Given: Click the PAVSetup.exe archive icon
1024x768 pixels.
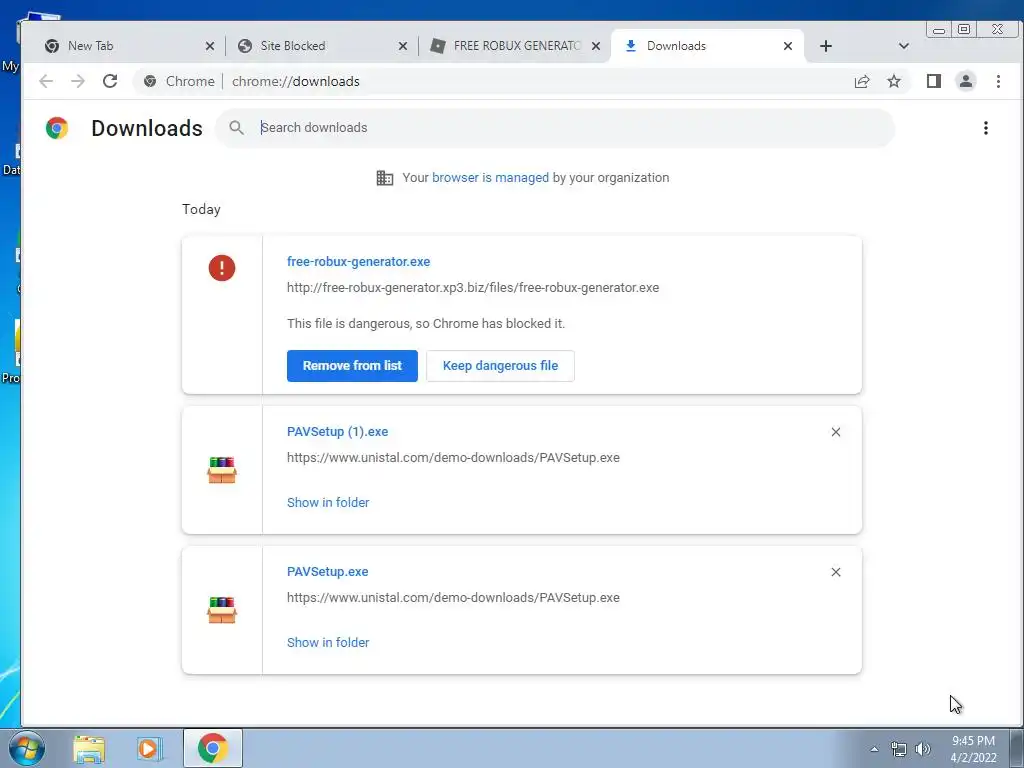Looking at the screenshot, I should [222, 610].
